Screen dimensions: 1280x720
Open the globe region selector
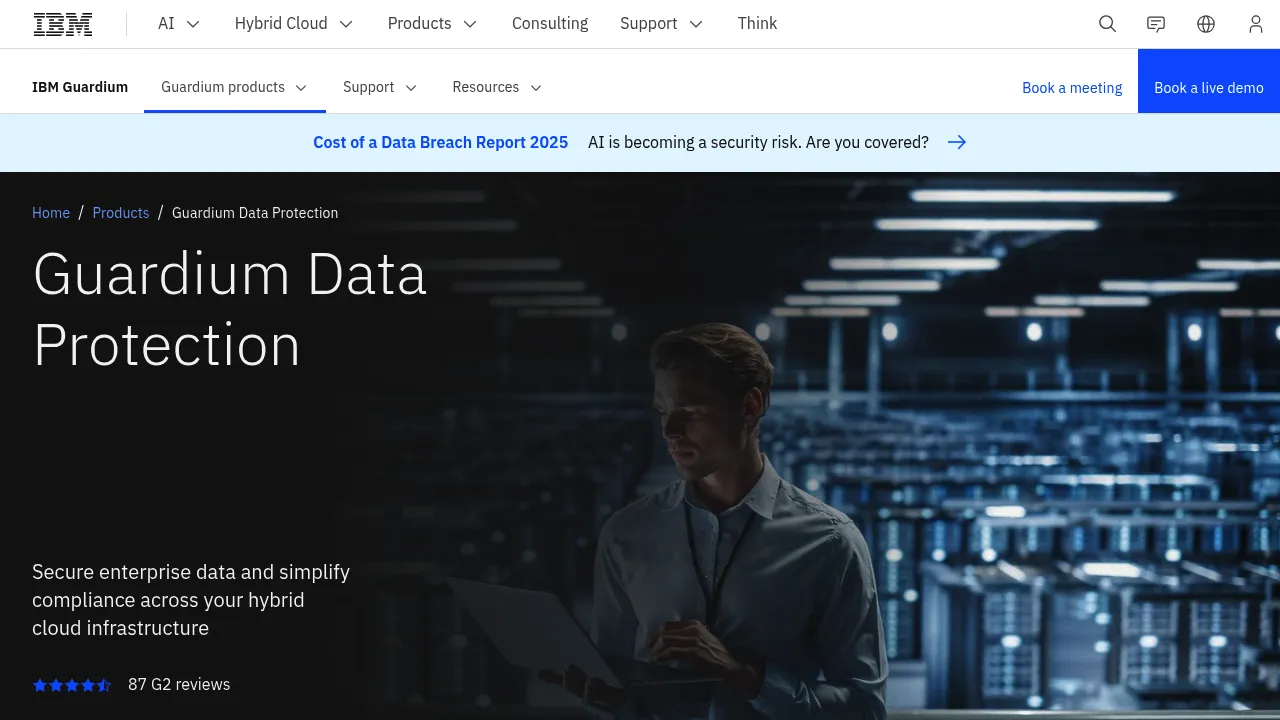[1206, 24]
